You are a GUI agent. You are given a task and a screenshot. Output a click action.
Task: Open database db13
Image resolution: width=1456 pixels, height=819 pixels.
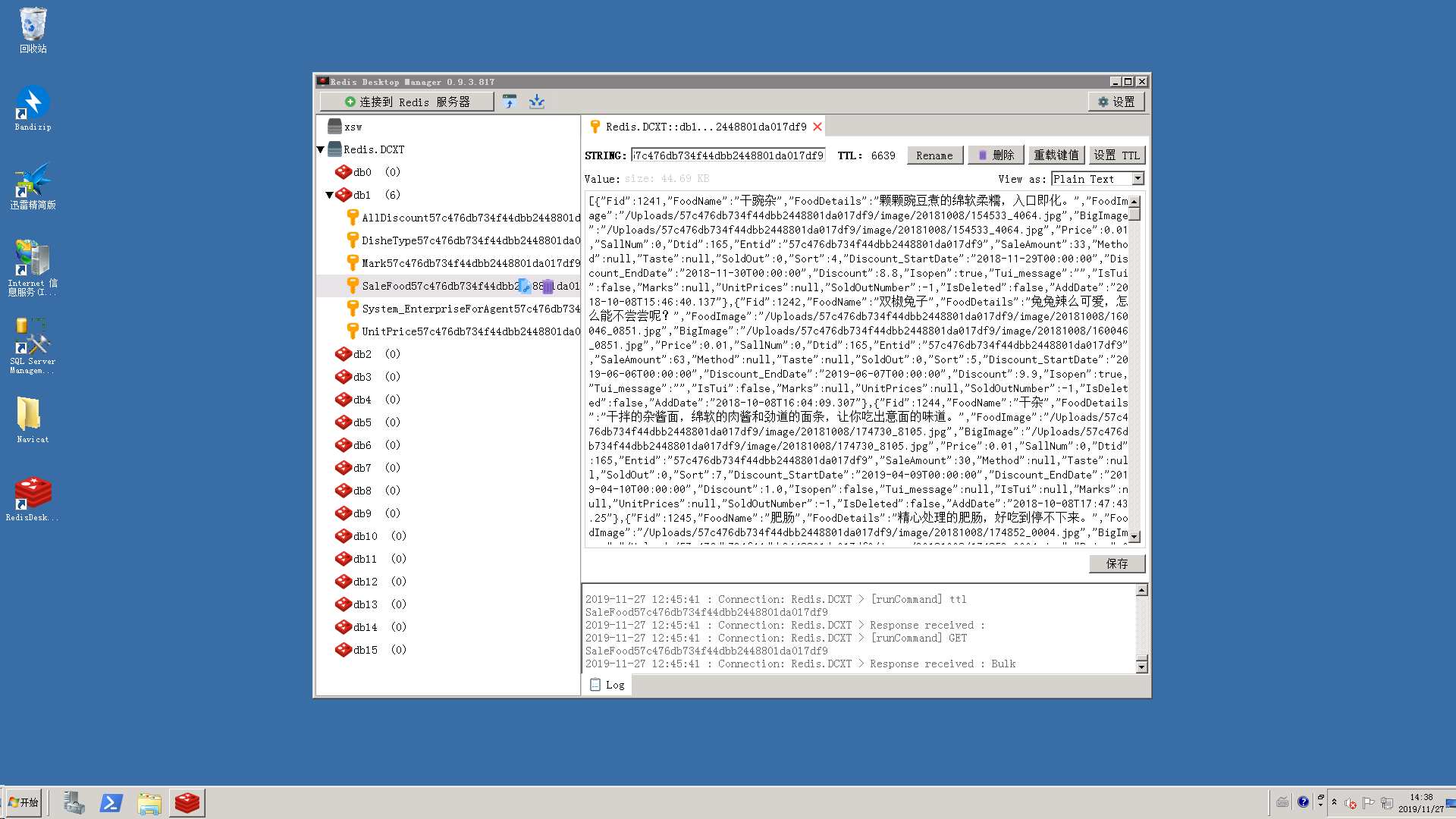371,604
